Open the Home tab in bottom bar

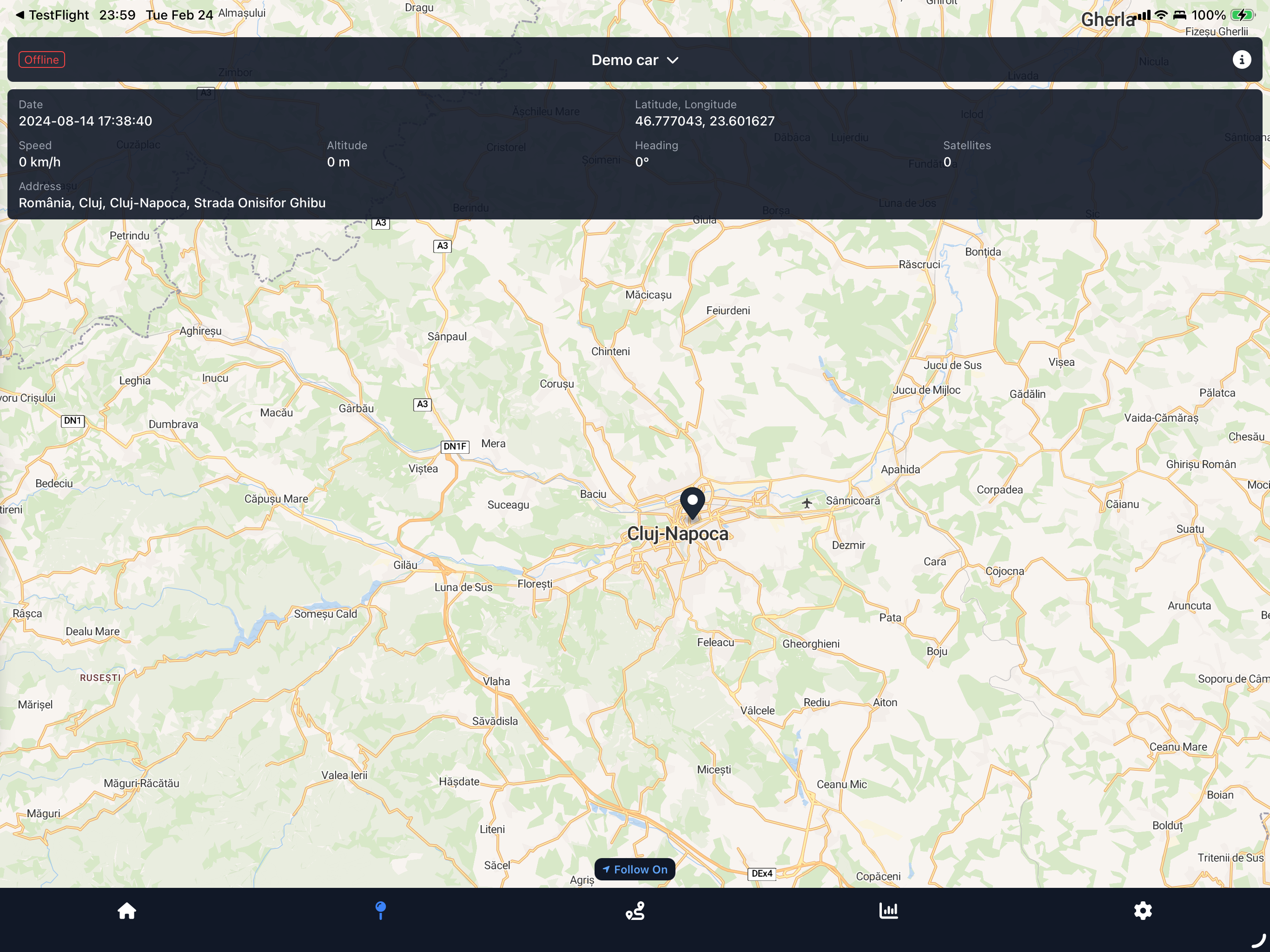(x=127, y=911)
